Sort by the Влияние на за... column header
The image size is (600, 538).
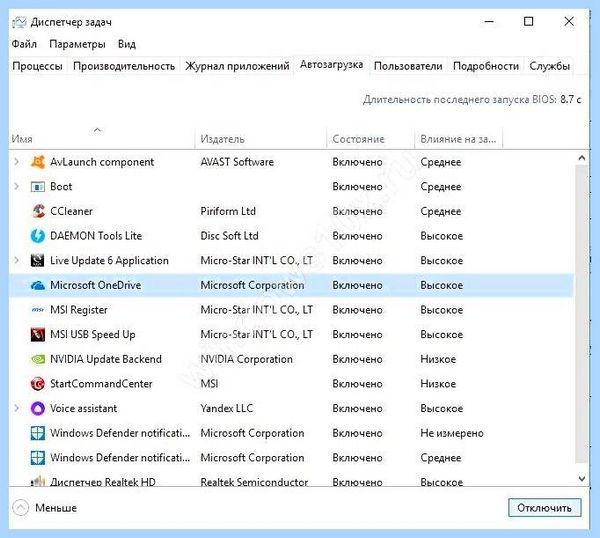(x=458, y=139)
